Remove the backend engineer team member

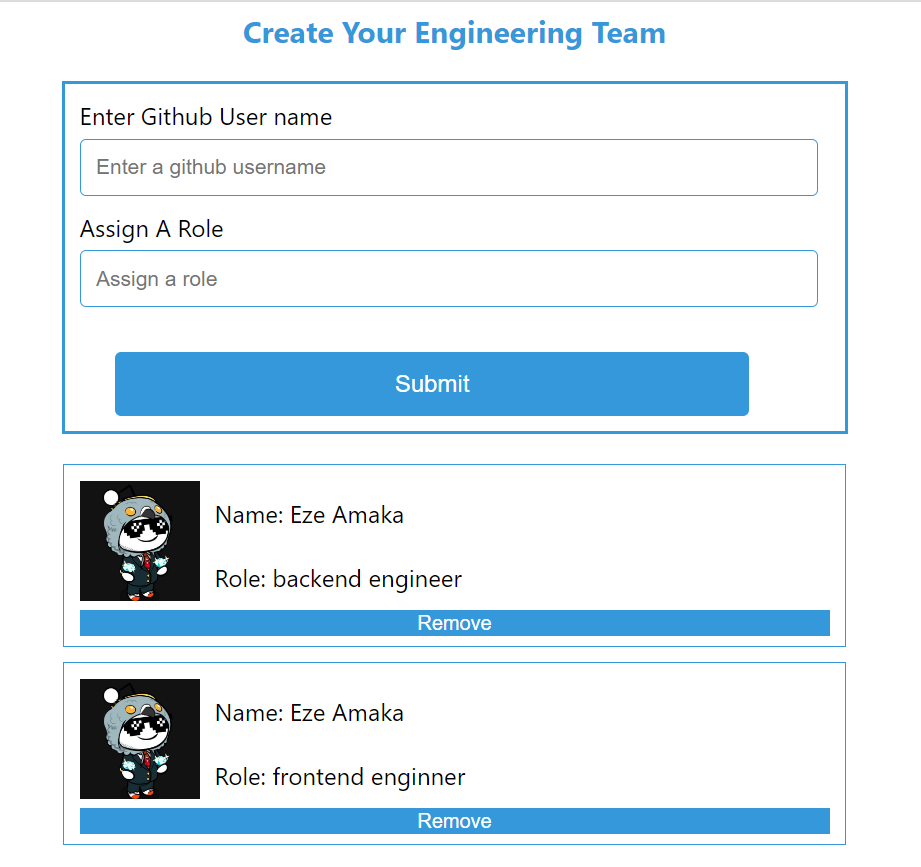454,622
